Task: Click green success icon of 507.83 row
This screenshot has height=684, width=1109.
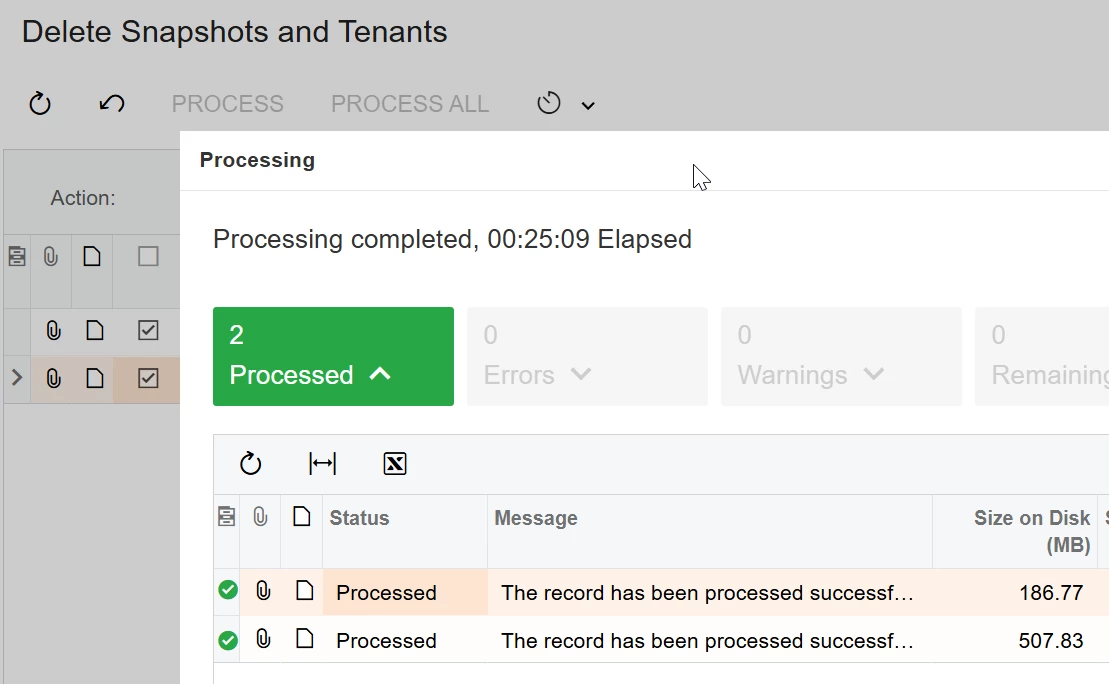Action: click(228, 641)
